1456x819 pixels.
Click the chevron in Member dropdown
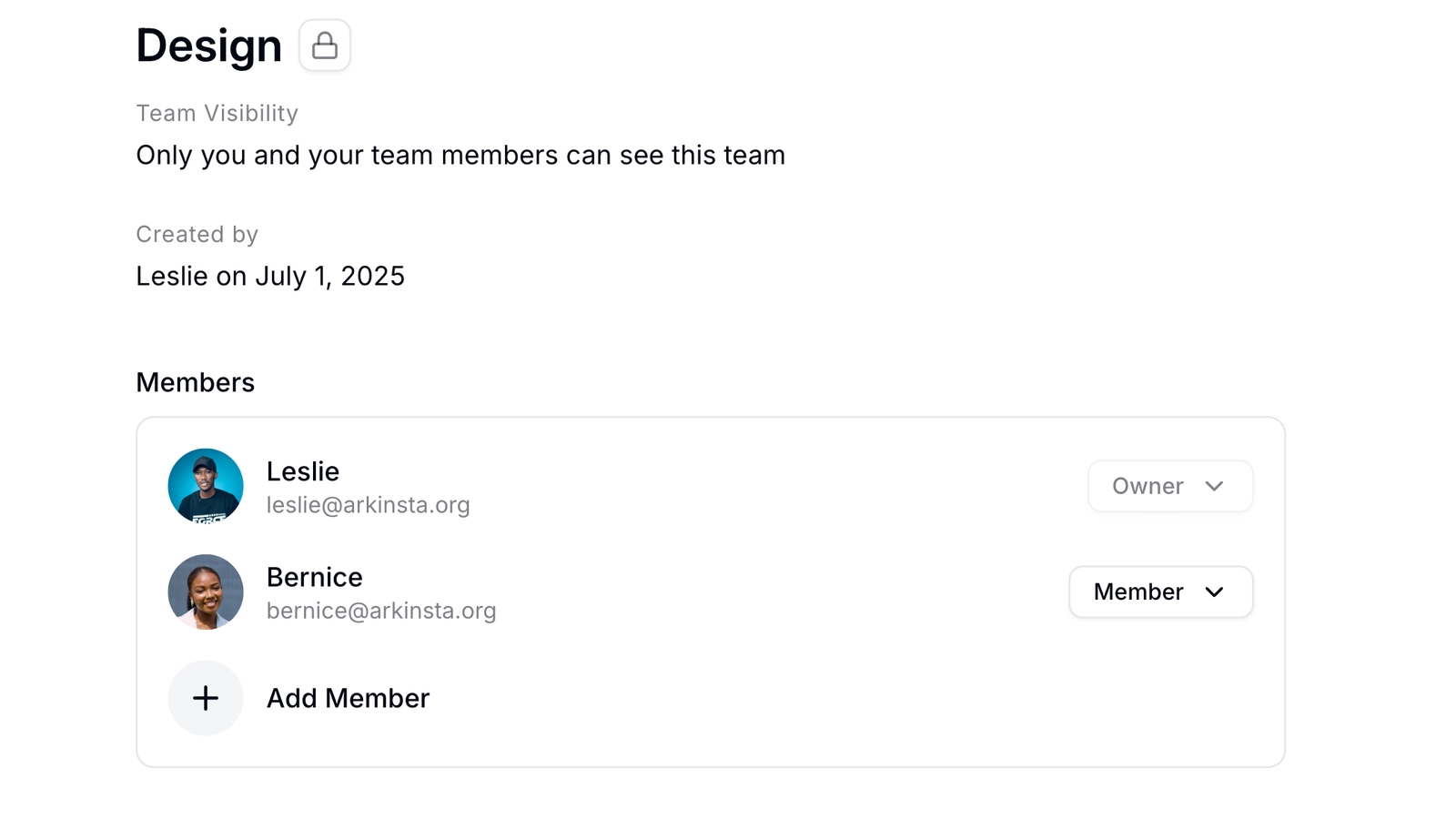1214,591
